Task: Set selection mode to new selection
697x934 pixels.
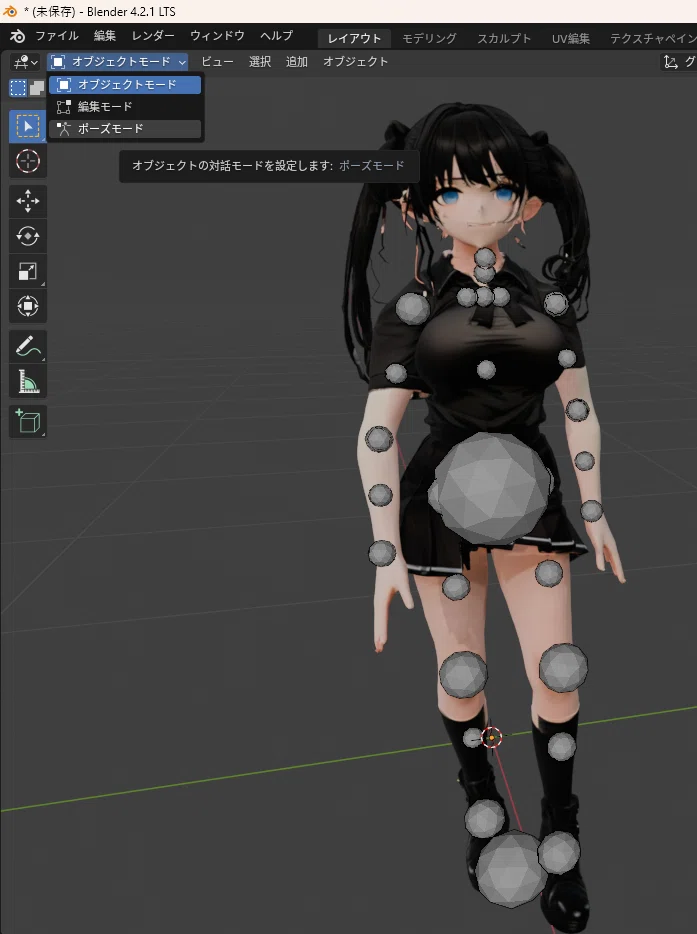Action: (x=18, y=88)
